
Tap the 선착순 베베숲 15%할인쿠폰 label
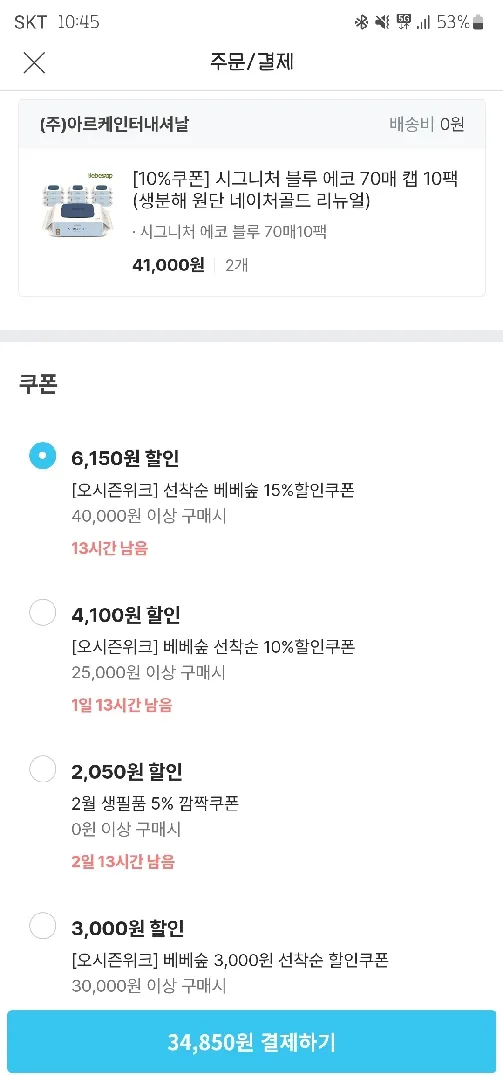[213, 490]
